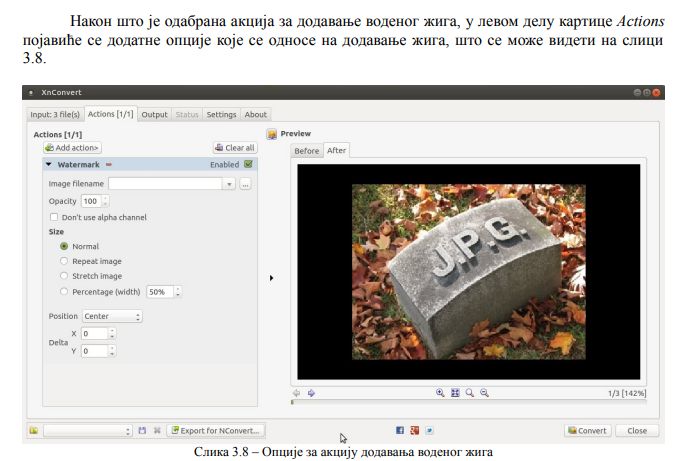This screenshot has height=461, width=674.
Task: Show the Before preview tab
Action: tap(306, 151)
